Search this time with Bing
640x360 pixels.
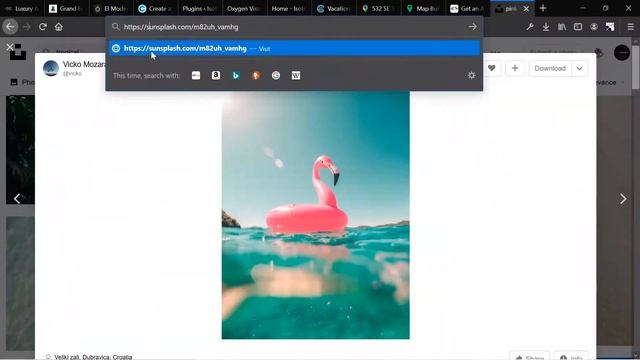pyautogui.click(x=236, y=75)
